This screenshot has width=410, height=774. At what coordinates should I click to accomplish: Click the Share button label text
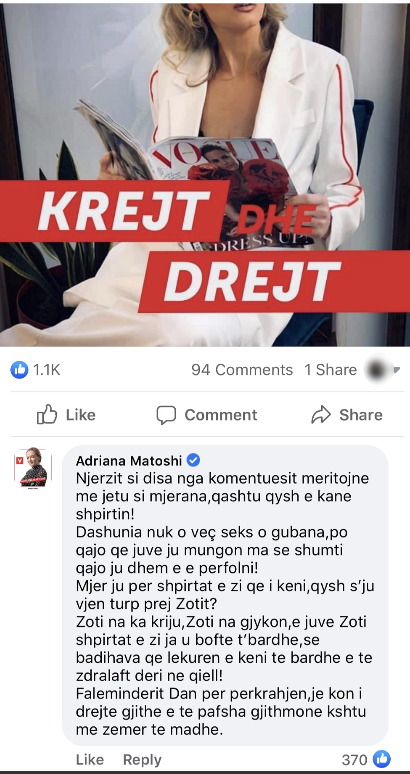point(361,415)
